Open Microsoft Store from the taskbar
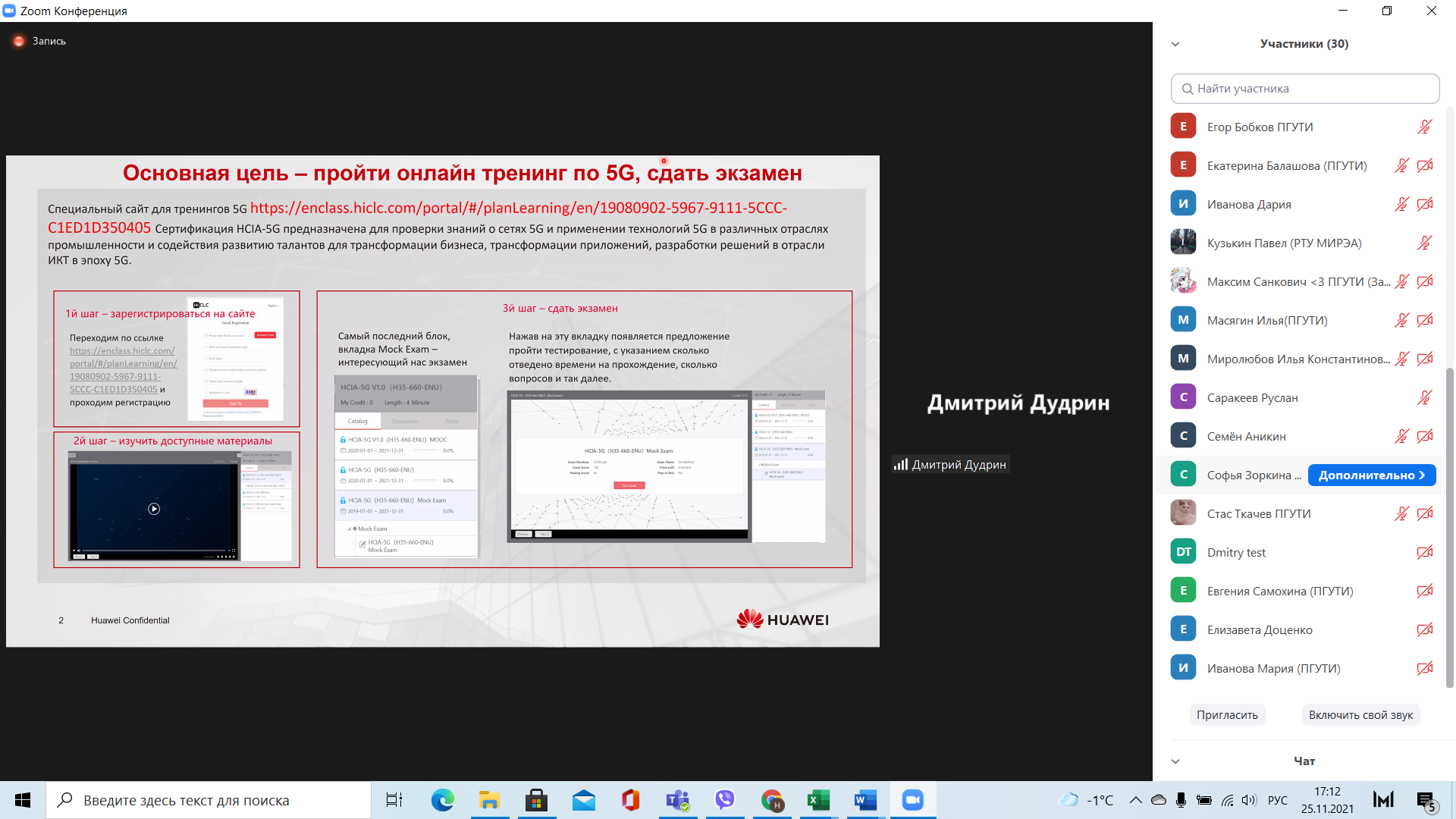The width and height of the screenshot is (1456, 819). pyautogui.click(x=536, y=800)
